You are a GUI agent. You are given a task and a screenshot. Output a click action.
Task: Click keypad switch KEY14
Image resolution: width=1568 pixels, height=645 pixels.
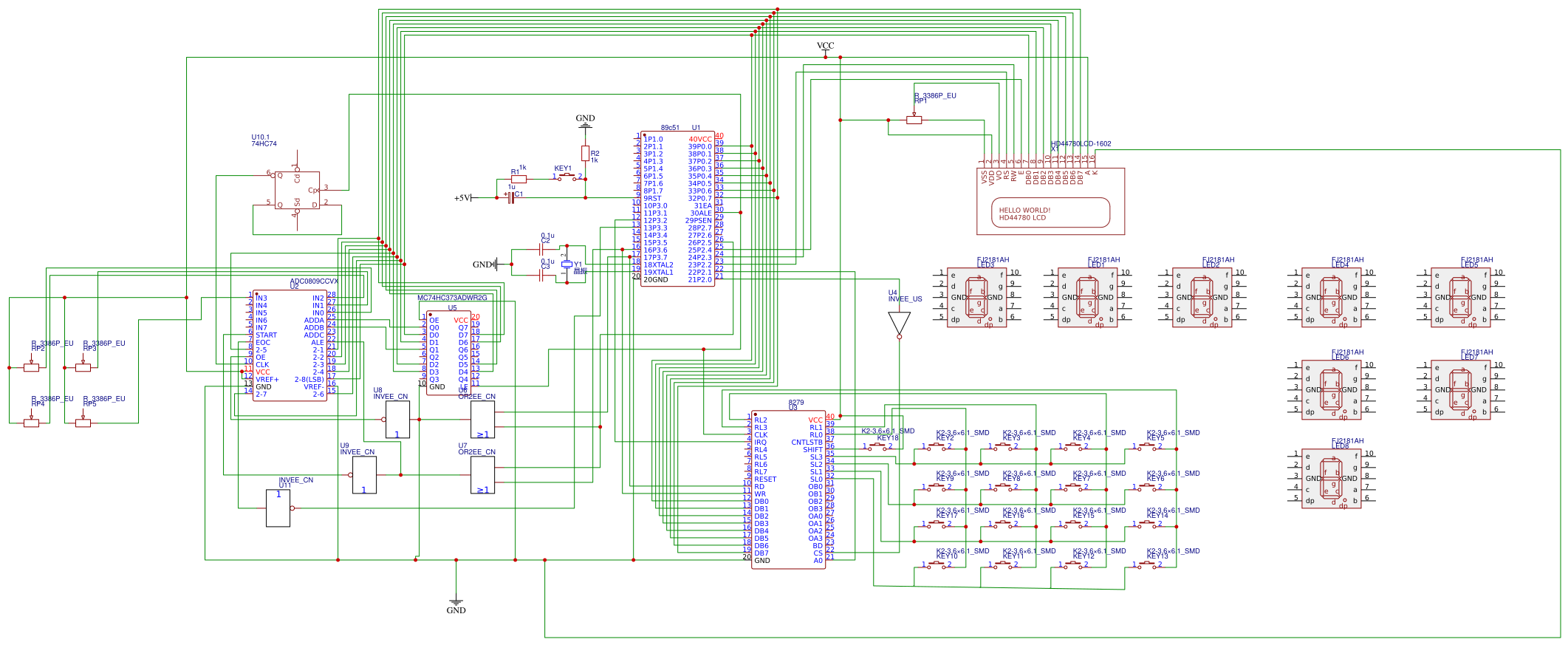coord(1146,523)
